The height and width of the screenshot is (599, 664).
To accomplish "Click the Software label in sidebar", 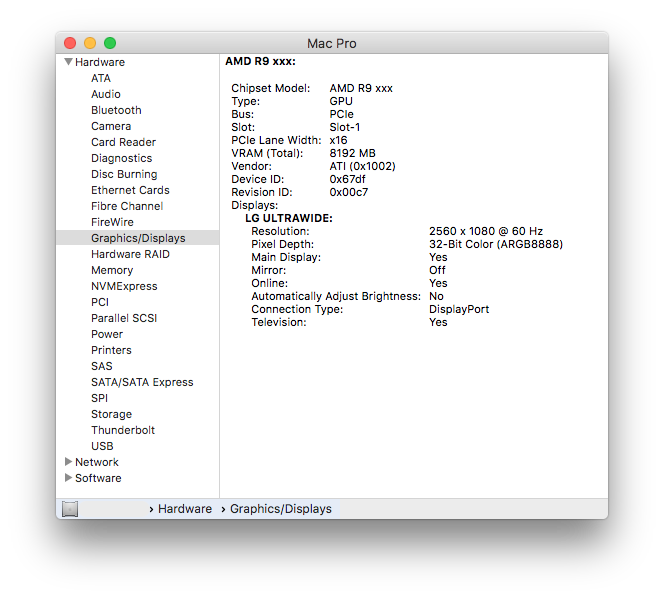I will click(x=98, y=478).
